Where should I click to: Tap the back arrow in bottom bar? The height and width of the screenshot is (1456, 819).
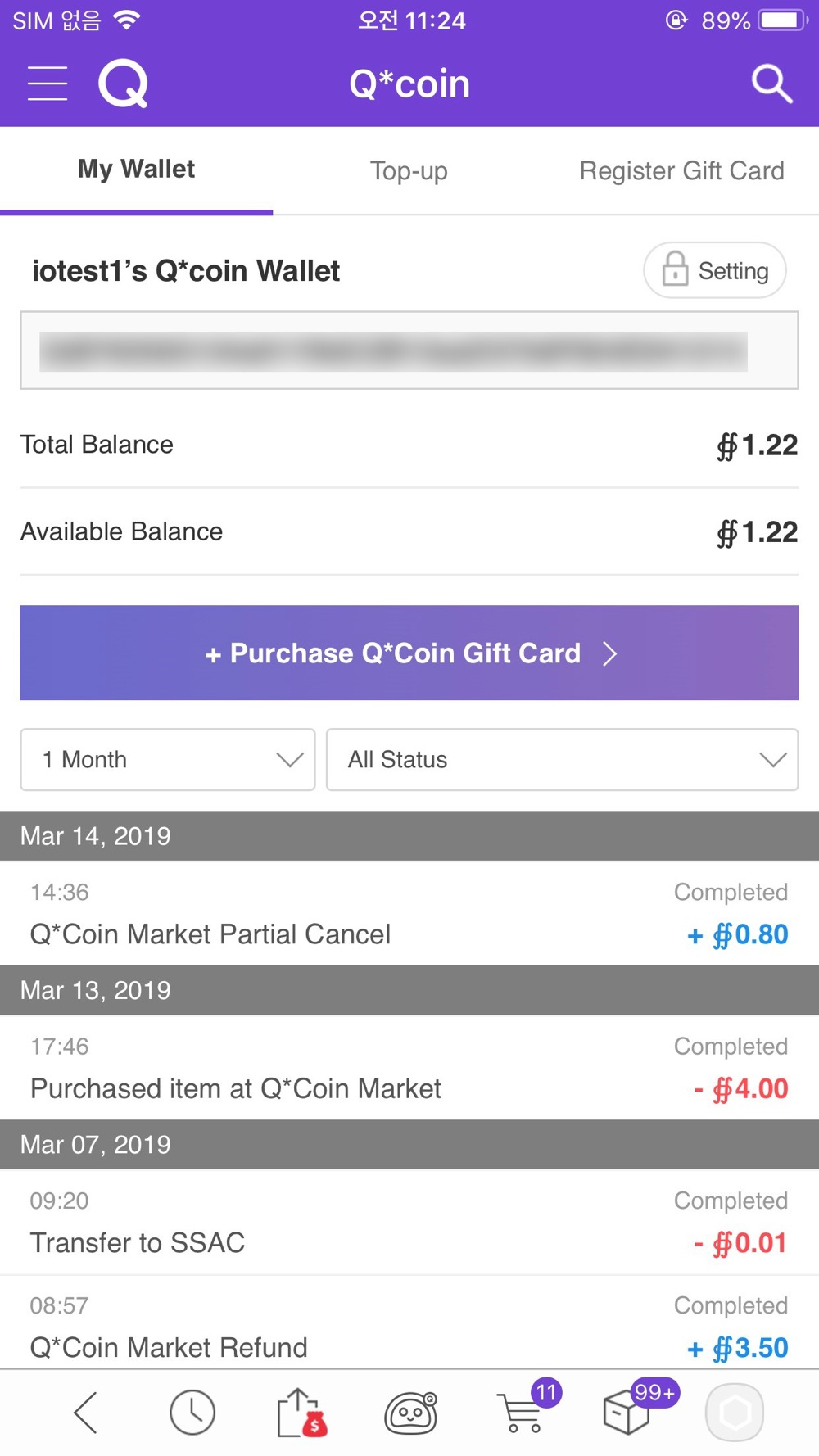click(x=86, y=1413)
